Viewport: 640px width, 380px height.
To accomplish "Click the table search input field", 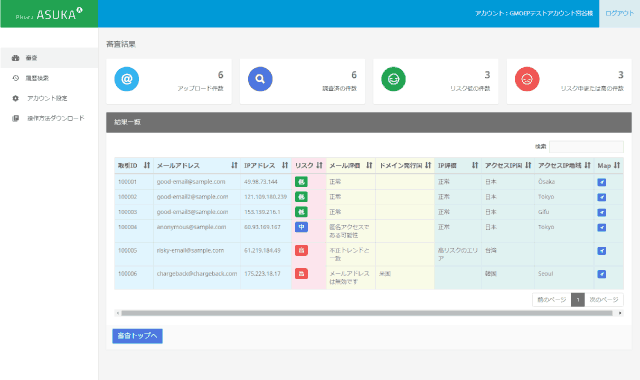I will 586,147.
